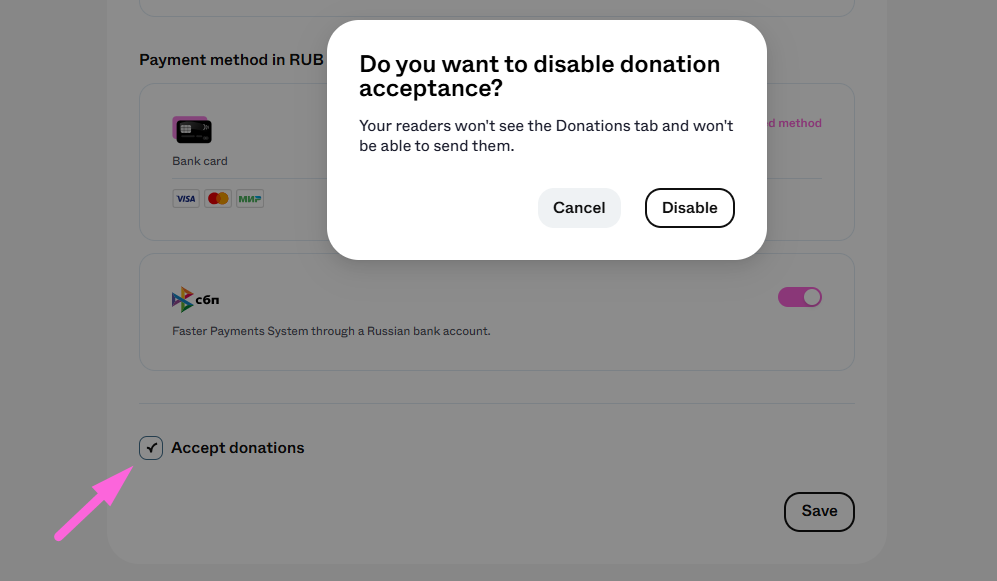Screen dimensions: 997x581
Task: Click the dialog title about disabling donations
Action: tap(540, 76)
